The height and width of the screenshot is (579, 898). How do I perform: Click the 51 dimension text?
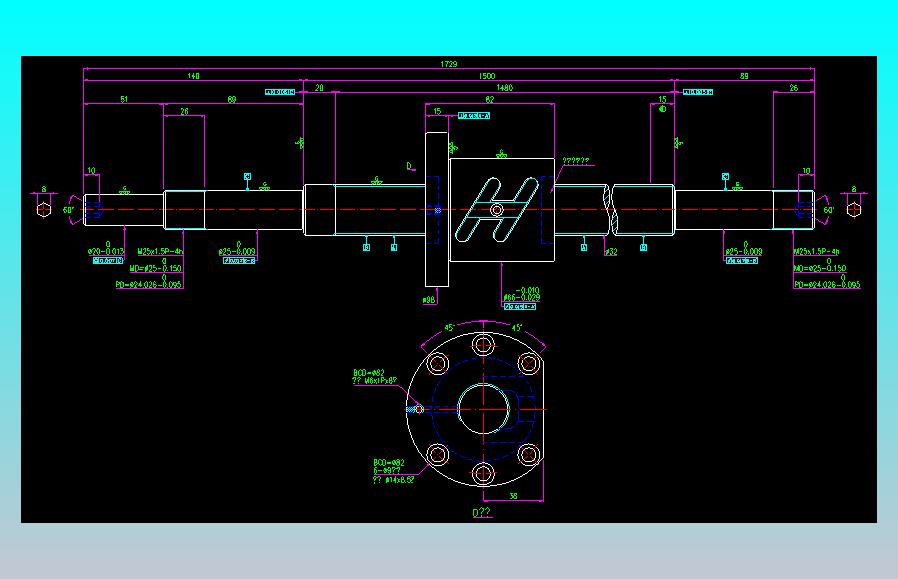(x=124, y=100)
